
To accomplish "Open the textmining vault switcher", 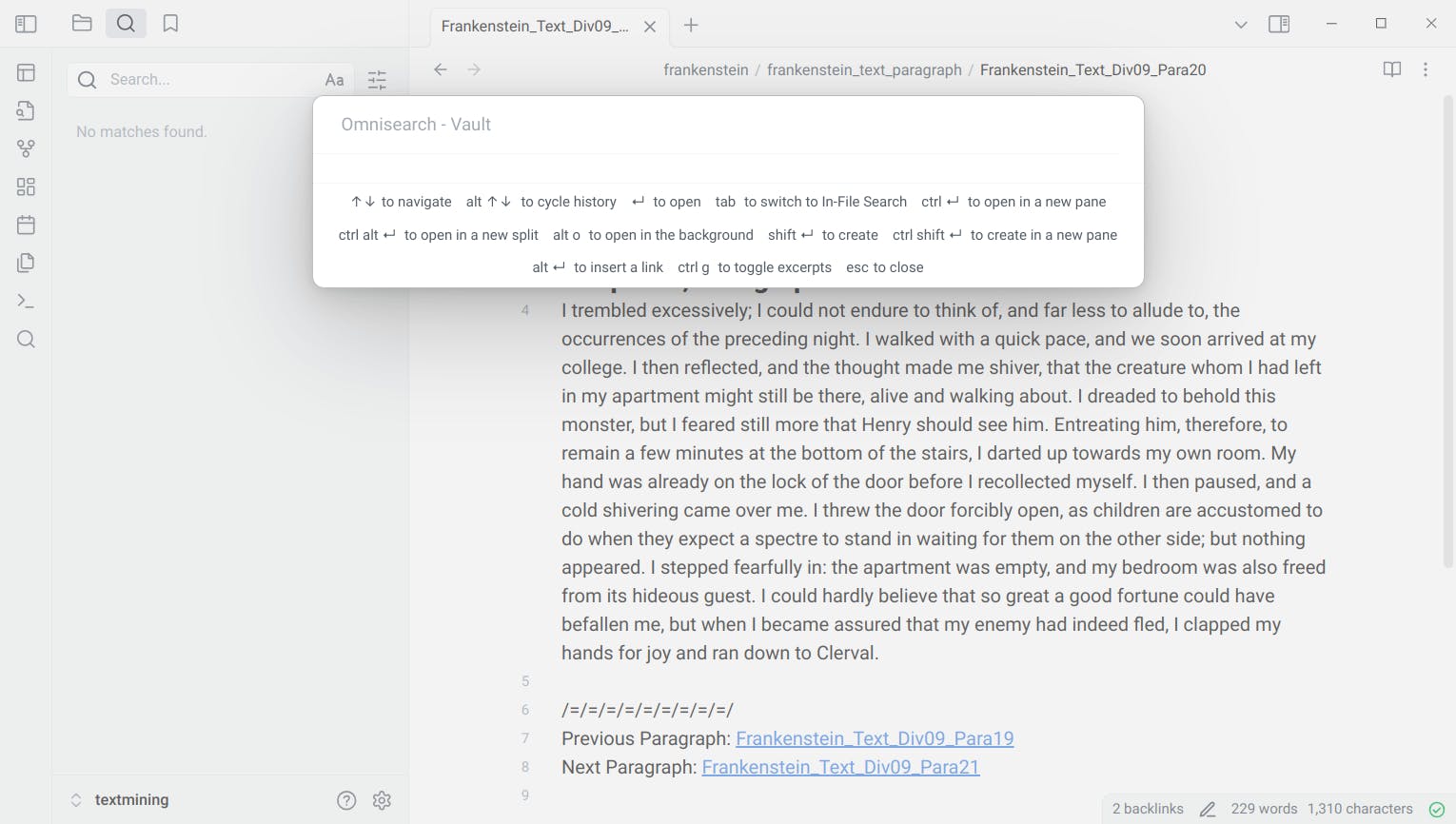I will (131, 800).
